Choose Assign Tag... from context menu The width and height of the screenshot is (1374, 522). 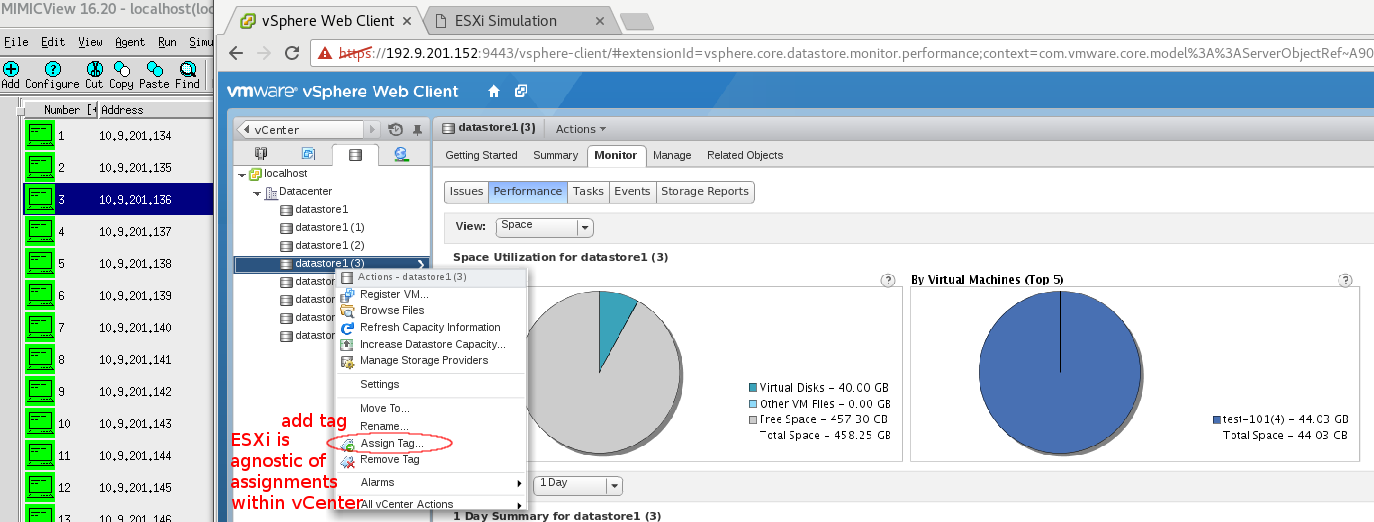click(392, 443)
